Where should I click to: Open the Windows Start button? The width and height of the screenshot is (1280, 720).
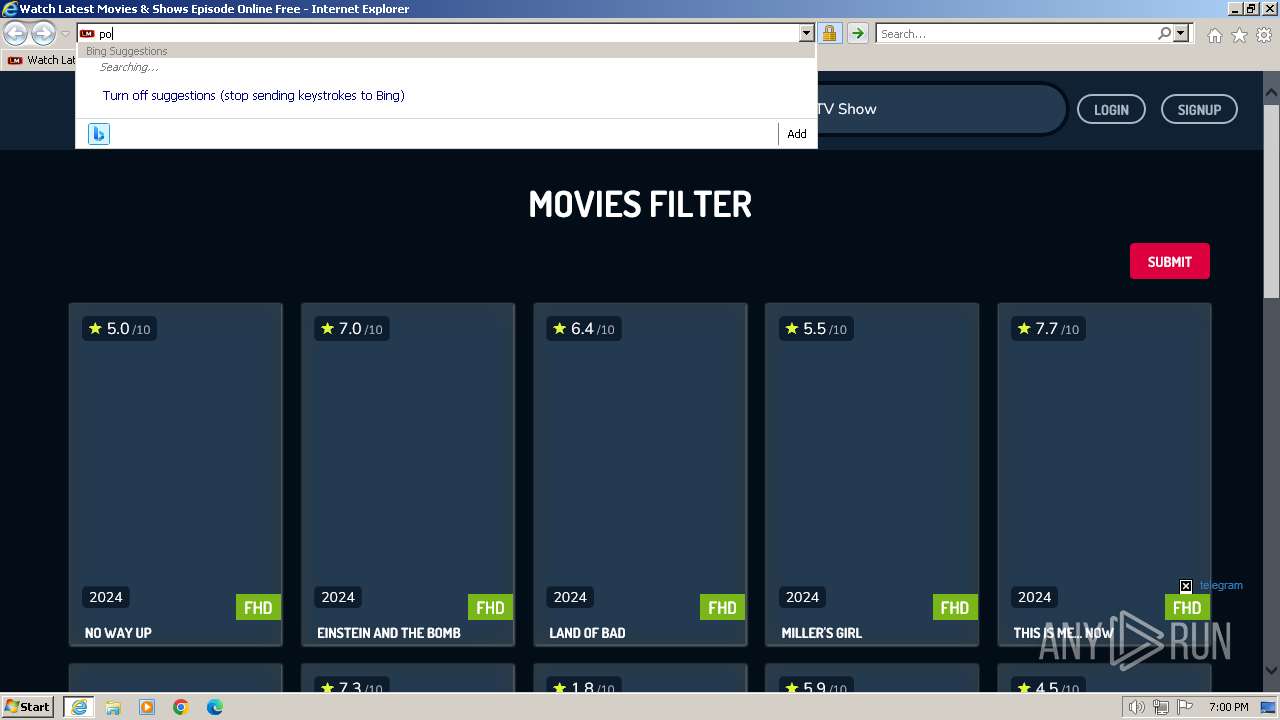pyautogui.click(x=28, y=707)
